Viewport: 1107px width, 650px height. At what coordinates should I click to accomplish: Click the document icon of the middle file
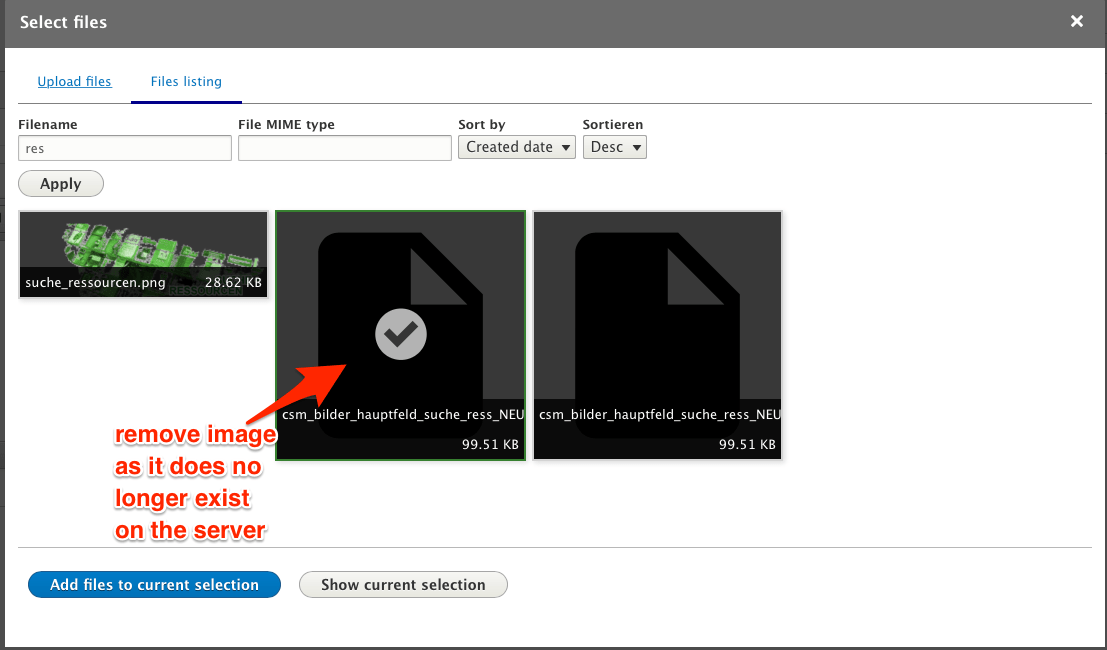pos(400,300)
